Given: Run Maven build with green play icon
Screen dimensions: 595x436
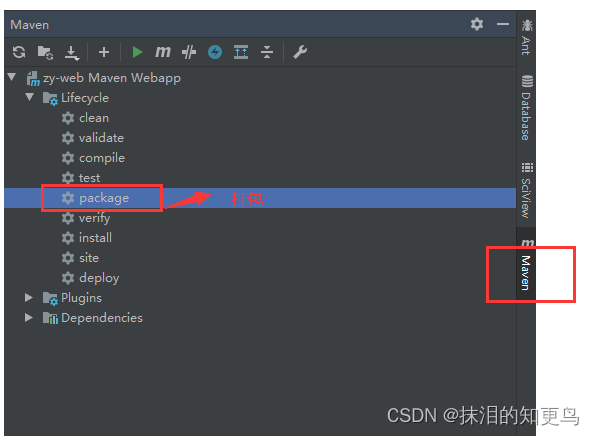Looking at the screenshot, I should pos(137,52).
